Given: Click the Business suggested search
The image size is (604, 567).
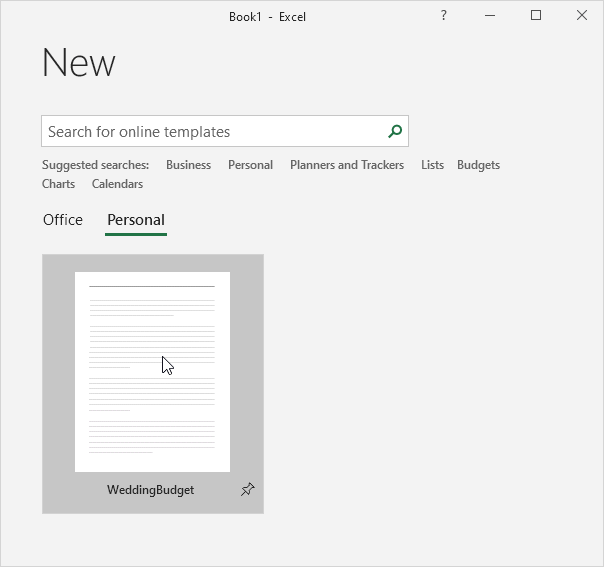Looking at the screenshot, I should 188,165.
